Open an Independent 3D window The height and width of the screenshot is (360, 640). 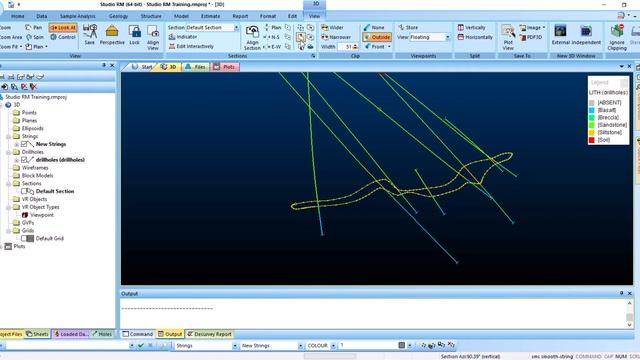(x=586, y=31)
